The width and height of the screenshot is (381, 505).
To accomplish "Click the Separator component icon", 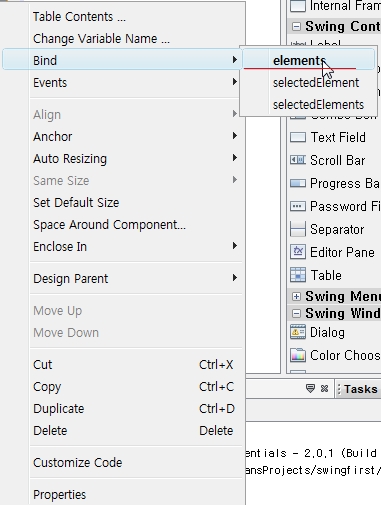I will coord(298,229).
